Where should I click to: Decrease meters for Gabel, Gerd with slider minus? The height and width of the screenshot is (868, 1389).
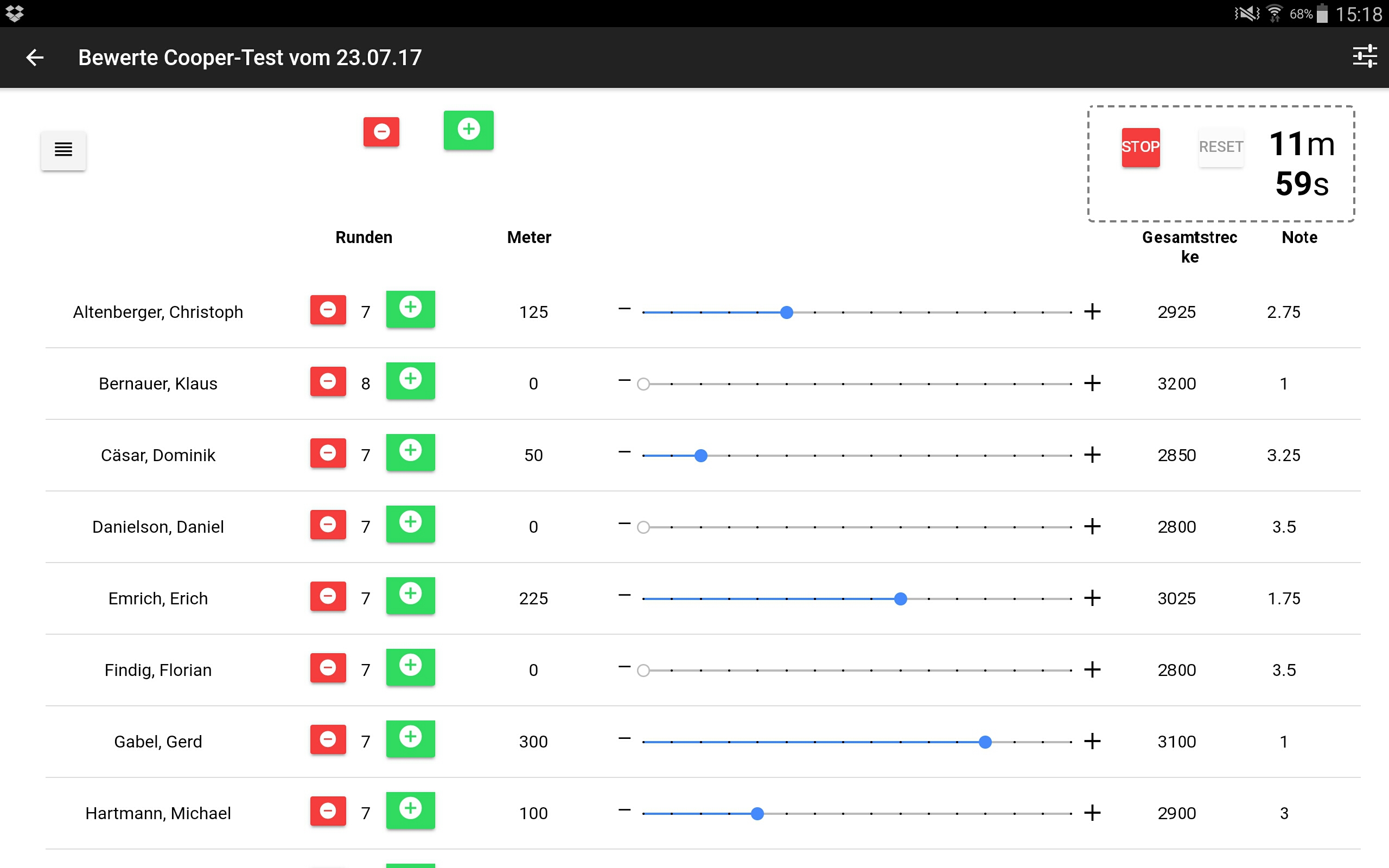[x=625, y=739]
